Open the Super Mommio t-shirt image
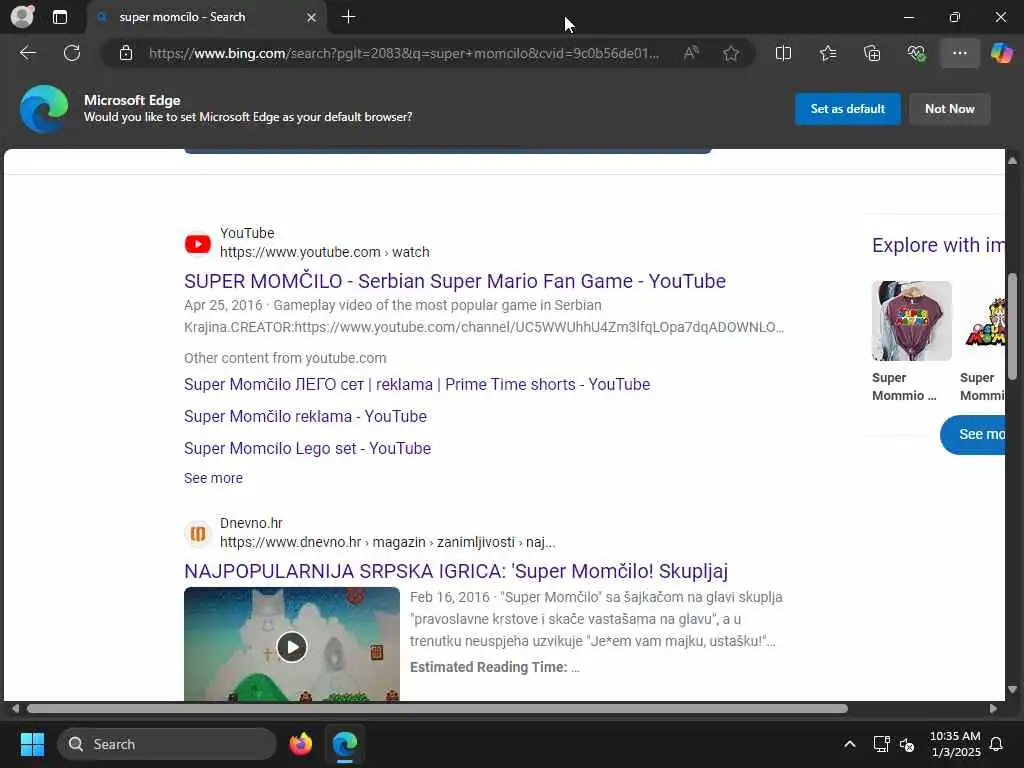 (x=911, y=321)
